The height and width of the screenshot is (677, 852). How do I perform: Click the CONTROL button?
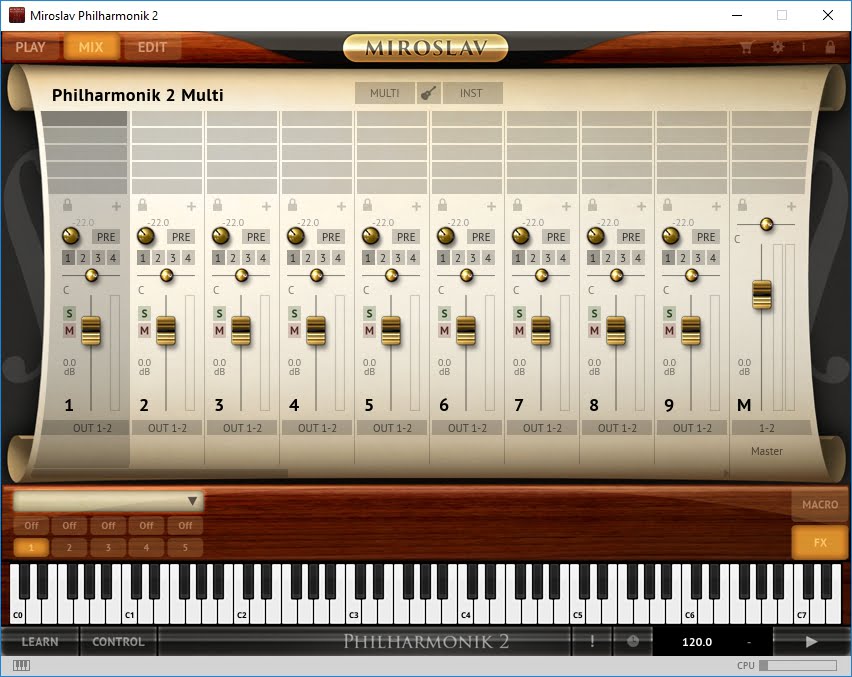(118, 642)
